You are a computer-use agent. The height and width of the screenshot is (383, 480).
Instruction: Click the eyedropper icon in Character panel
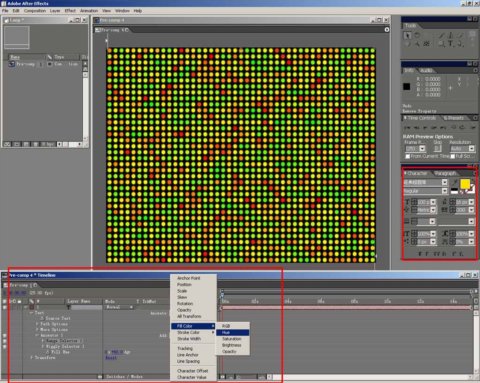click(x=455, y=182)
